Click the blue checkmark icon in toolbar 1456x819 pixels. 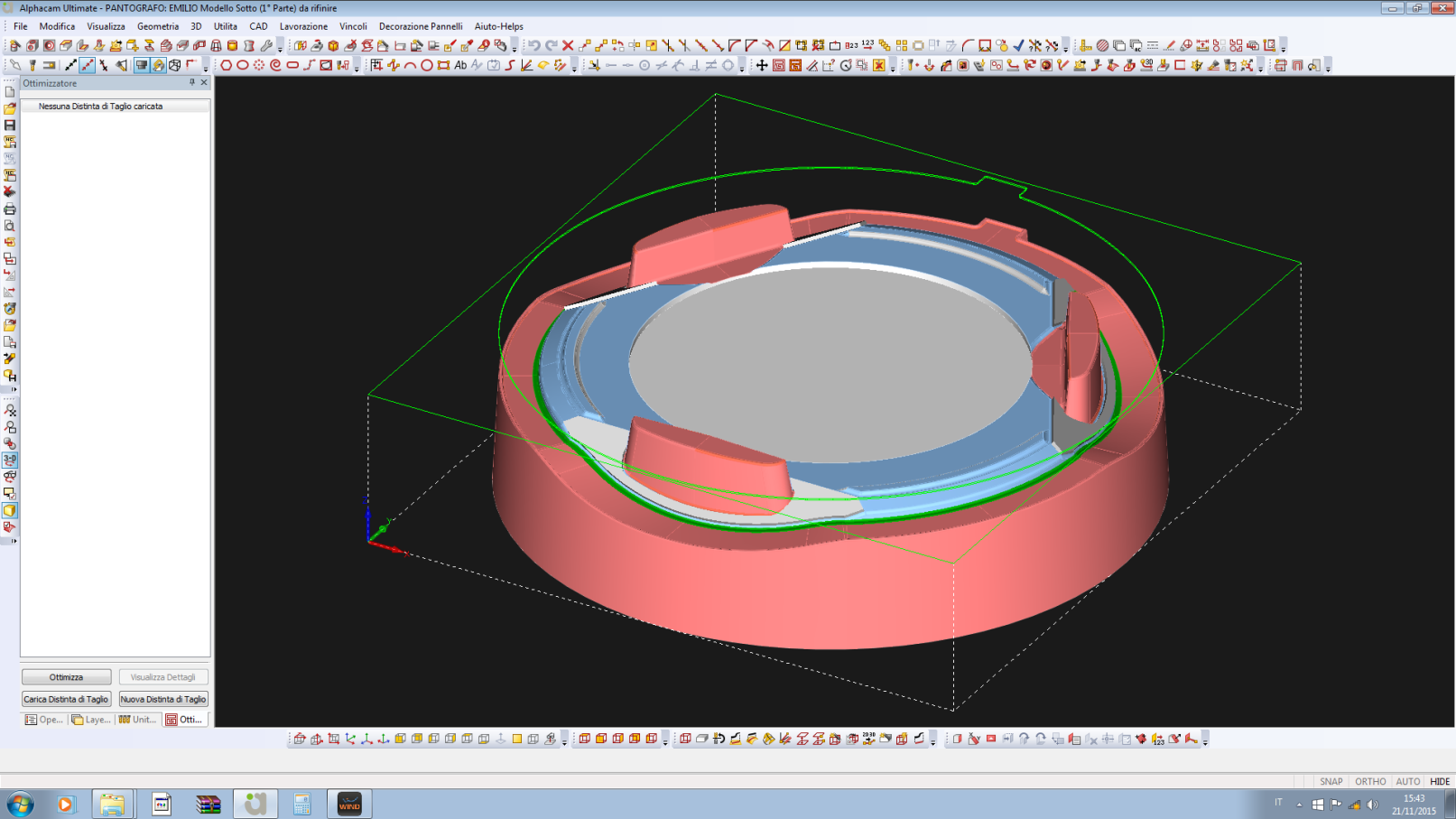coord(1018,45)
